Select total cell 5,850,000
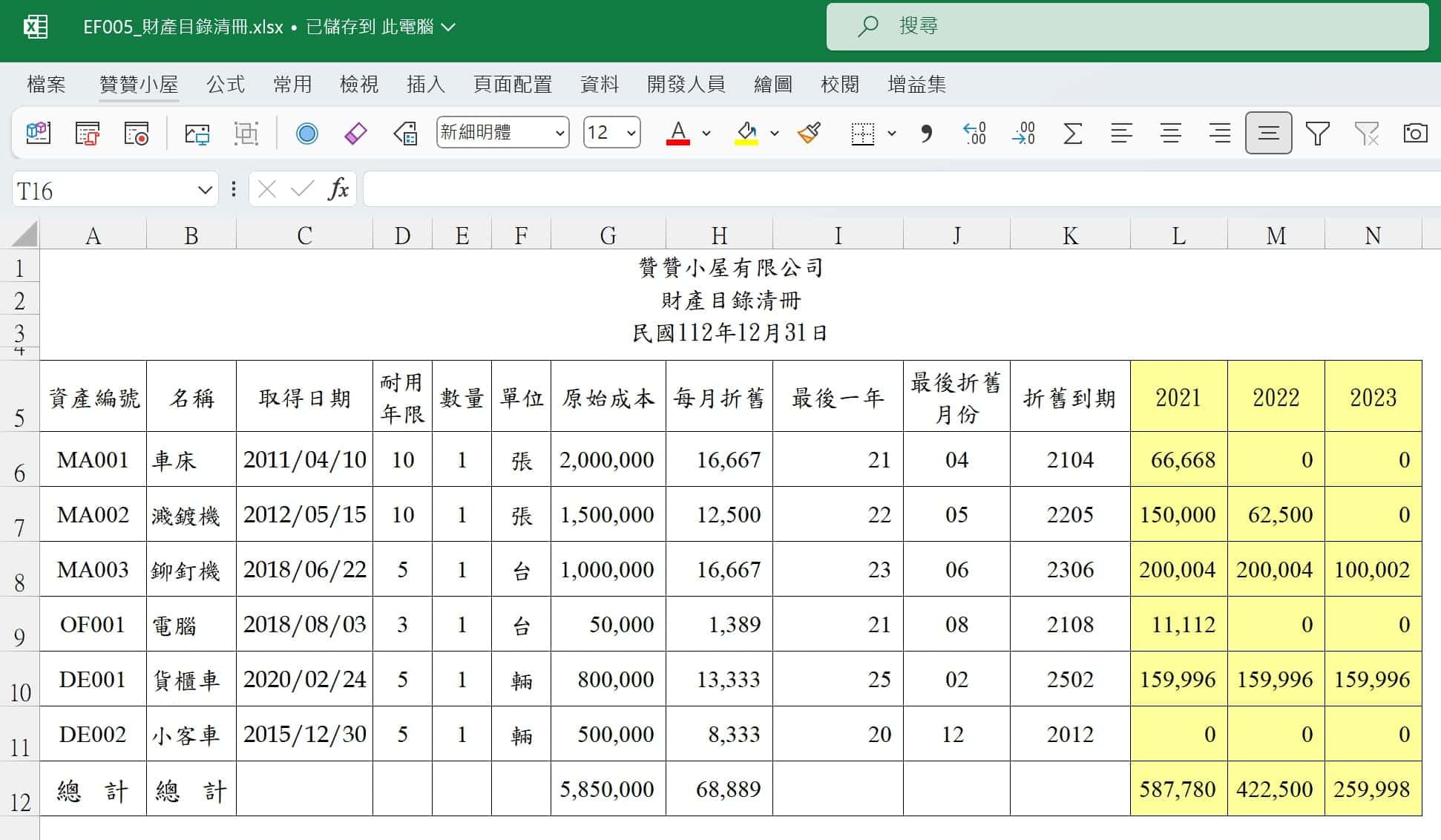The image size is (1441, 840). [x=608, y=790]
